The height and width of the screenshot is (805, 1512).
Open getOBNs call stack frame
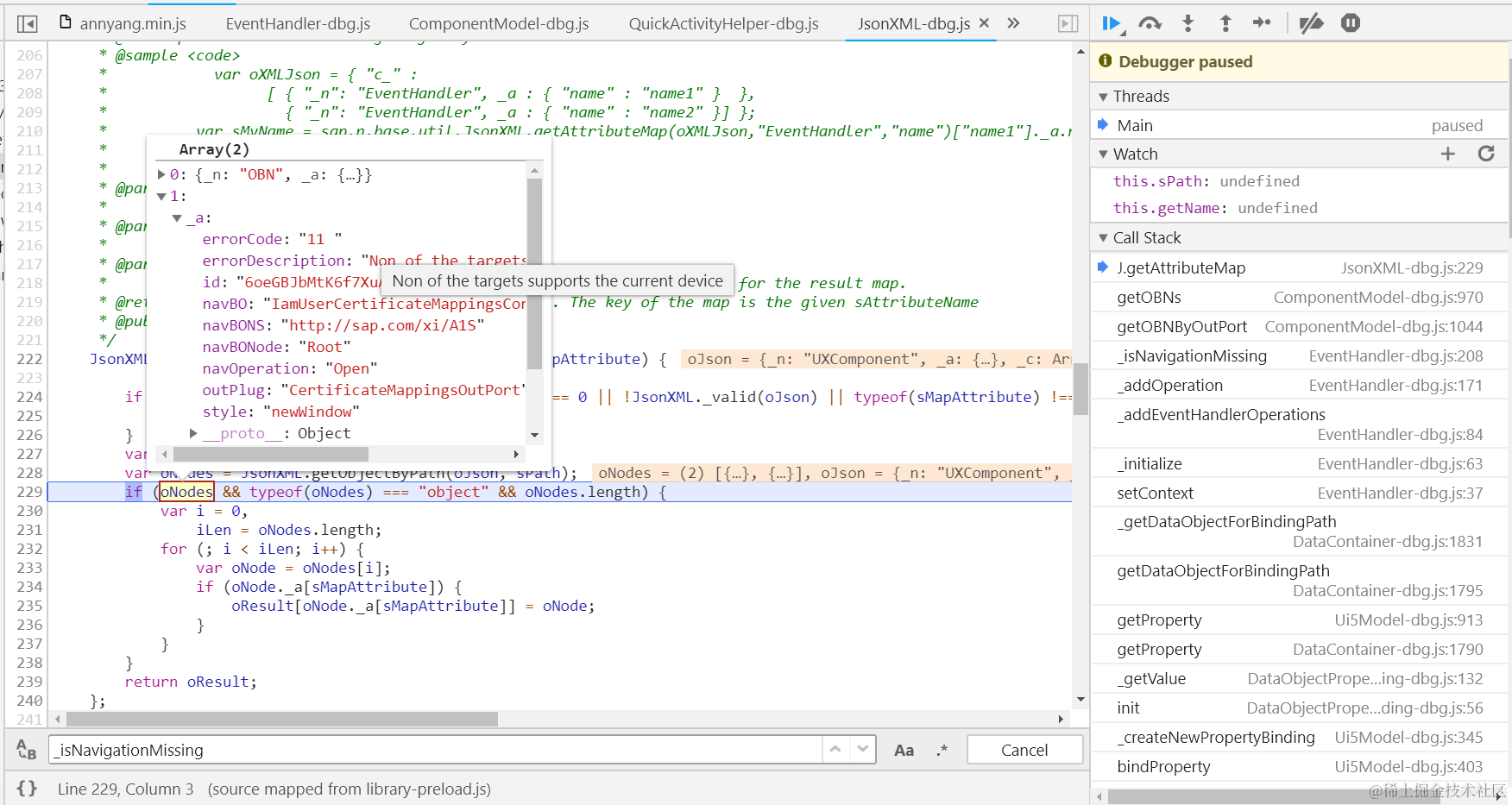tap(1300, 298)
